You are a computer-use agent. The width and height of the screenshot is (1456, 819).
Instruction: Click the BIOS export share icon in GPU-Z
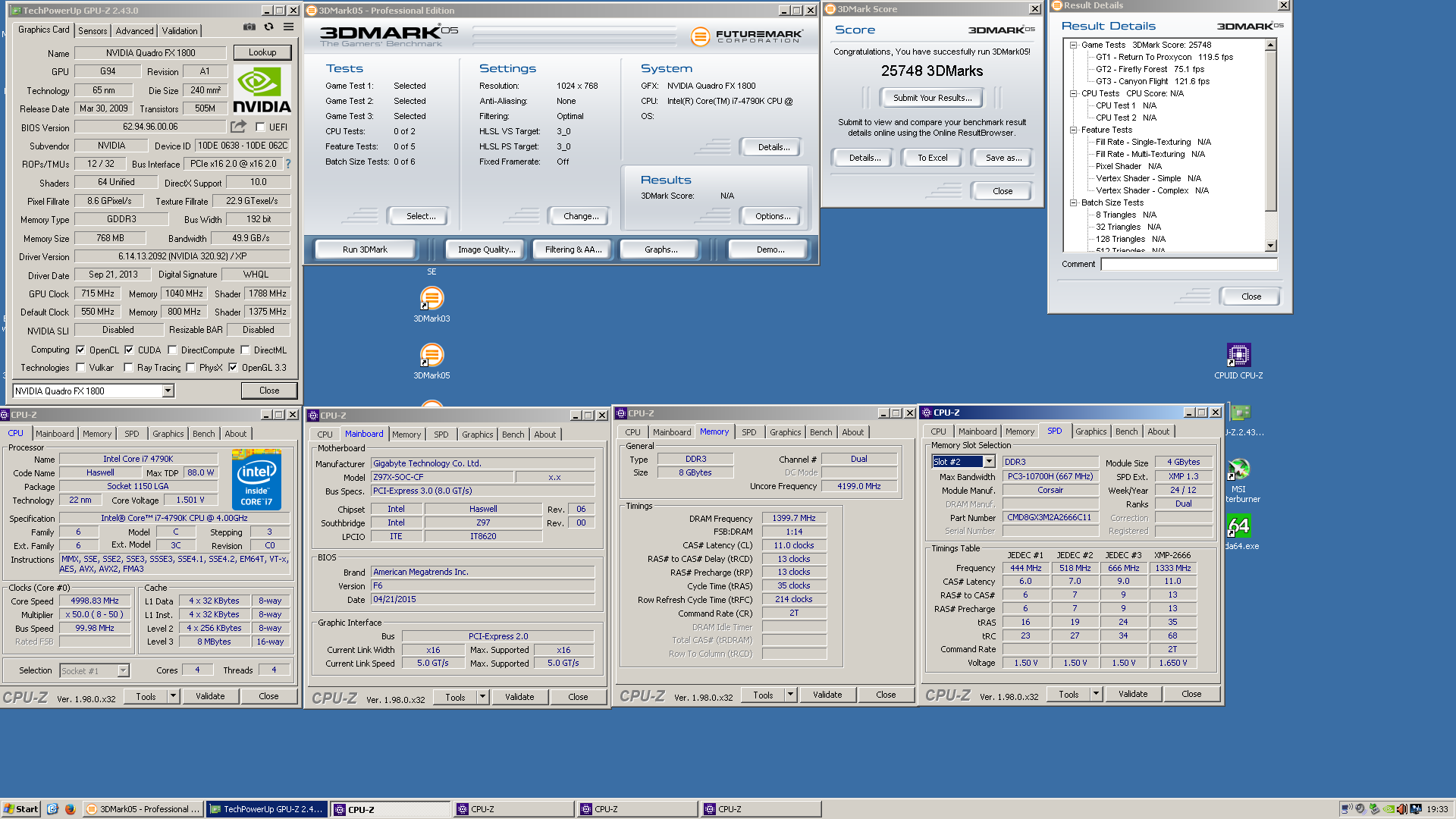point(239,127)
